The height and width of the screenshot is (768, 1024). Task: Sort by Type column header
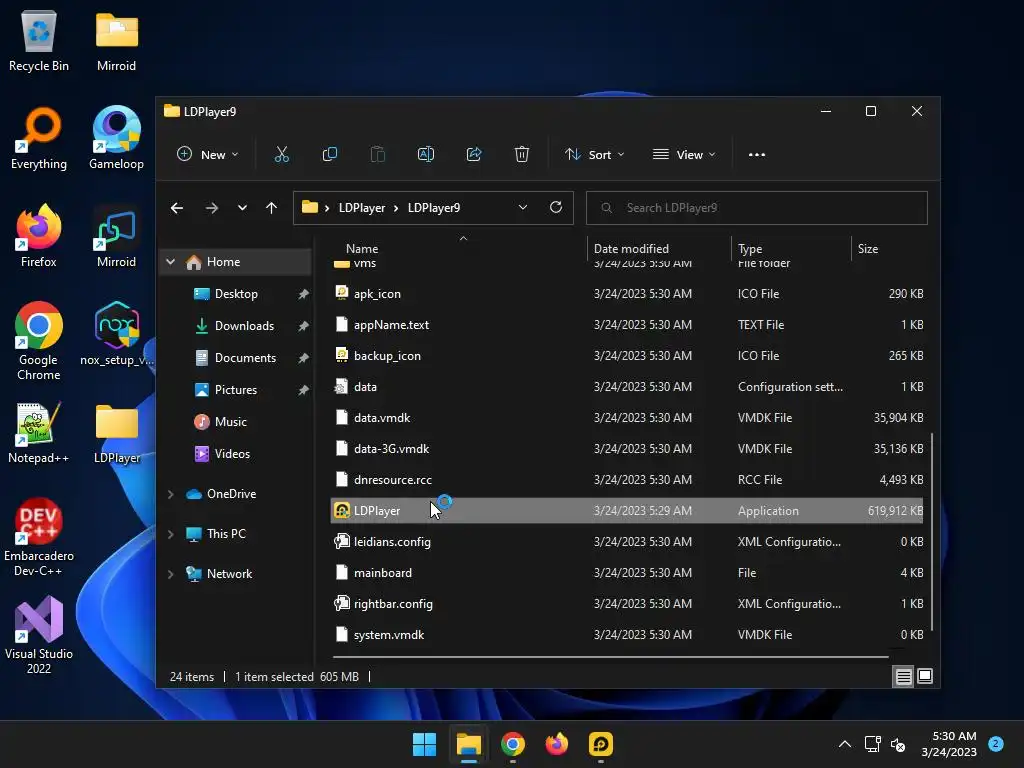(750, 249)
